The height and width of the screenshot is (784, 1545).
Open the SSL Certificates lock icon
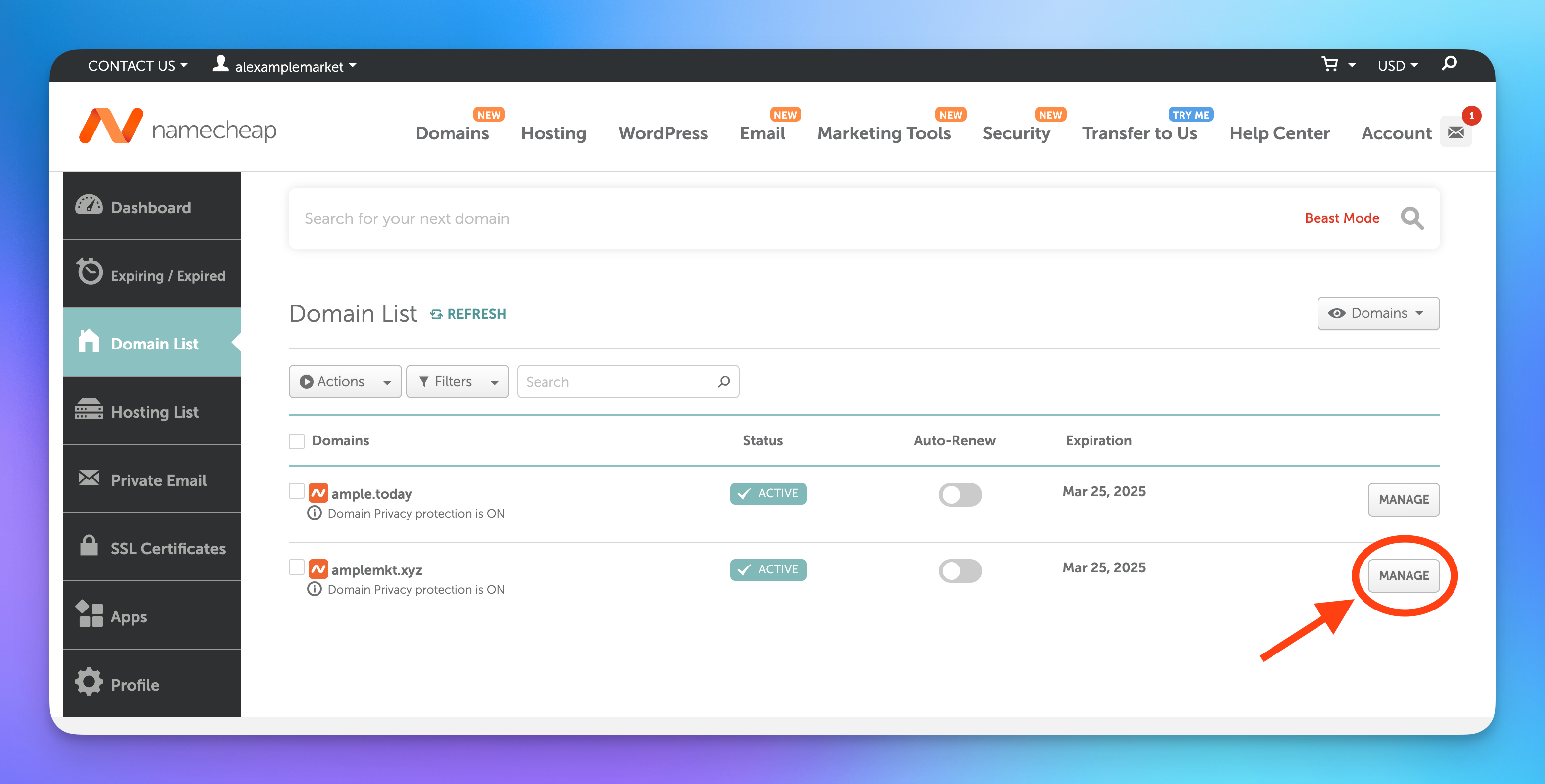click(89, 546)
